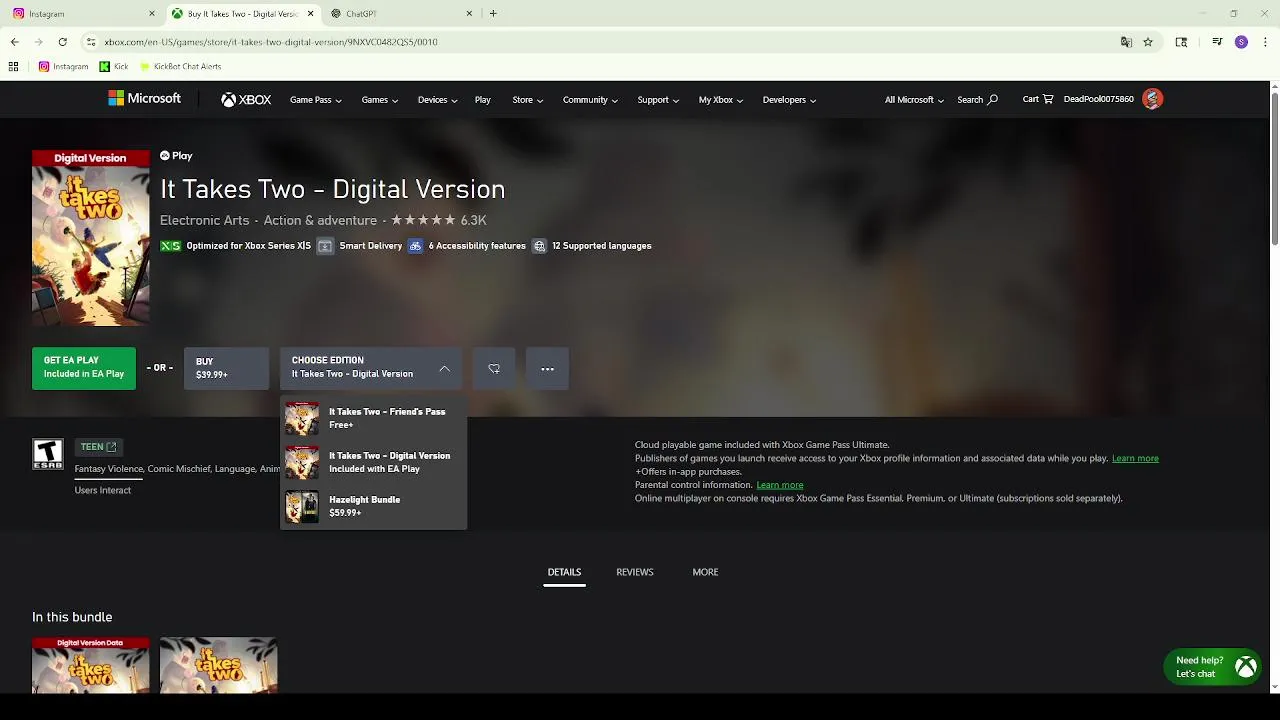Click the 6.3K star rating
The height and width of the screenshot is (720, 1280).
coord(439,220)
